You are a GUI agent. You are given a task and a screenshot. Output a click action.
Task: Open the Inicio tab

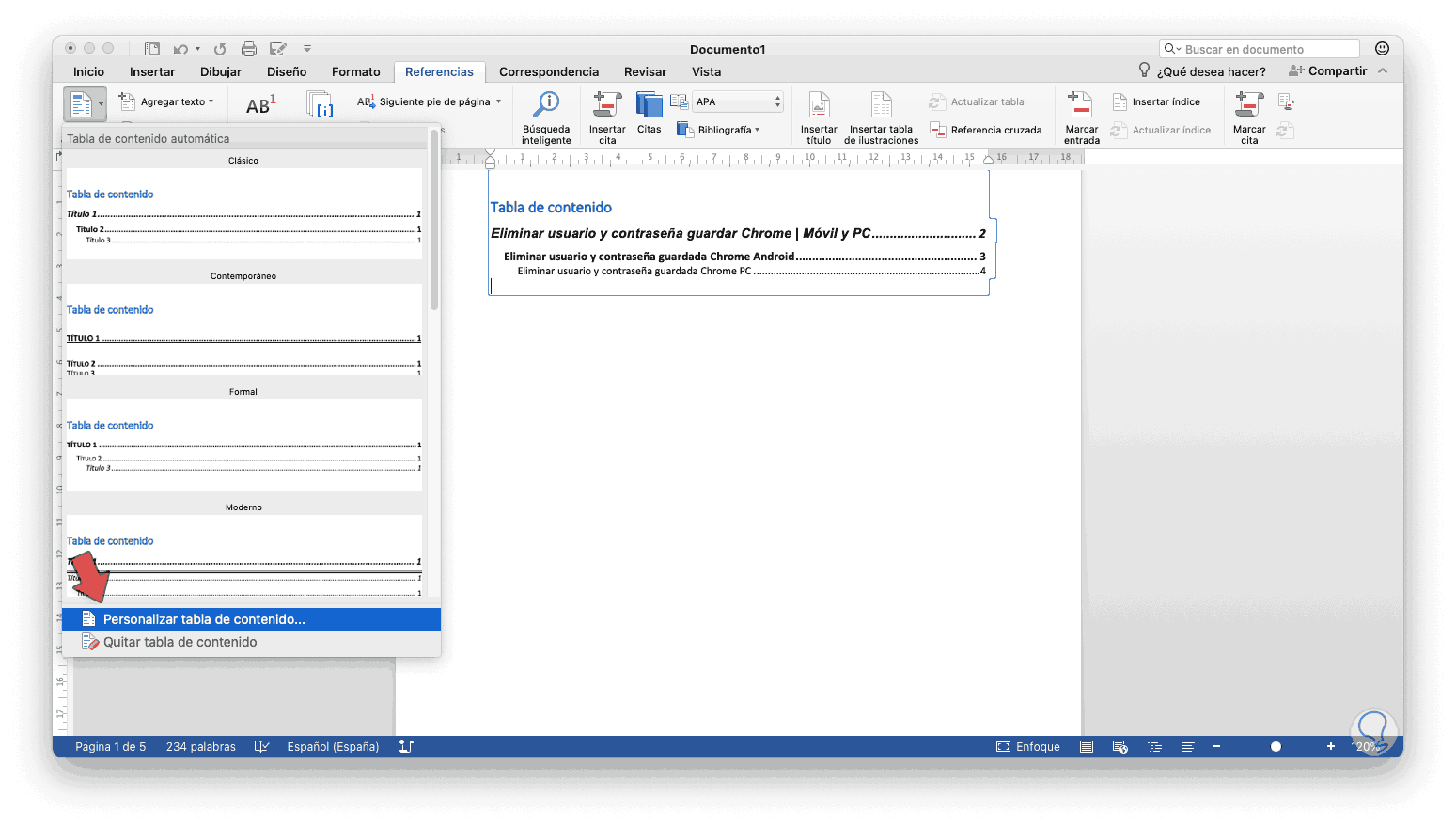(x=89, y=71)
